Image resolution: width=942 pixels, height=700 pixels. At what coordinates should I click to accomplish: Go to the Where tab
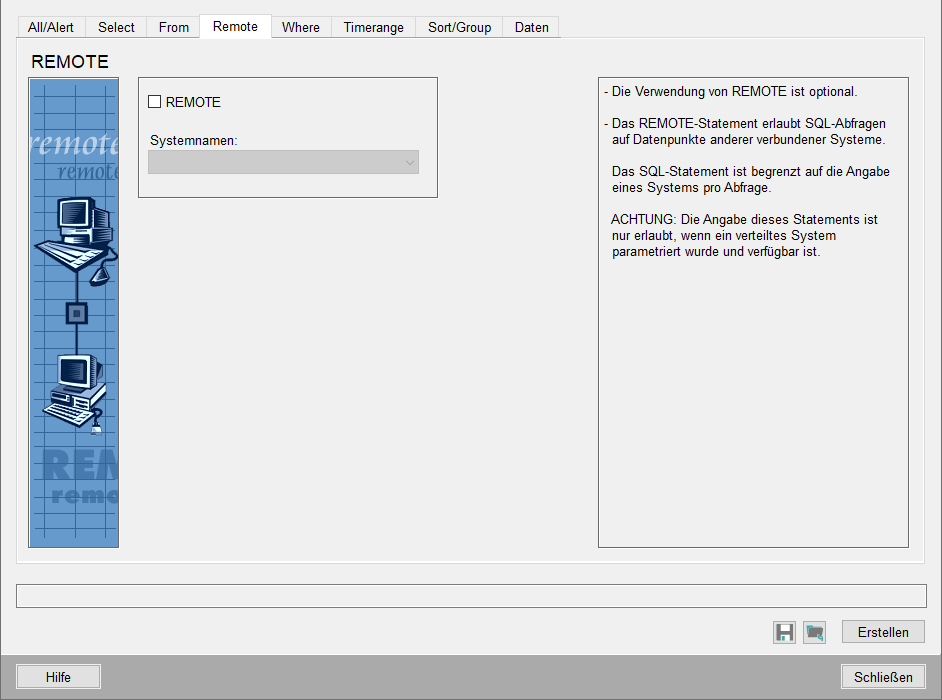click(x=301, y=28)
